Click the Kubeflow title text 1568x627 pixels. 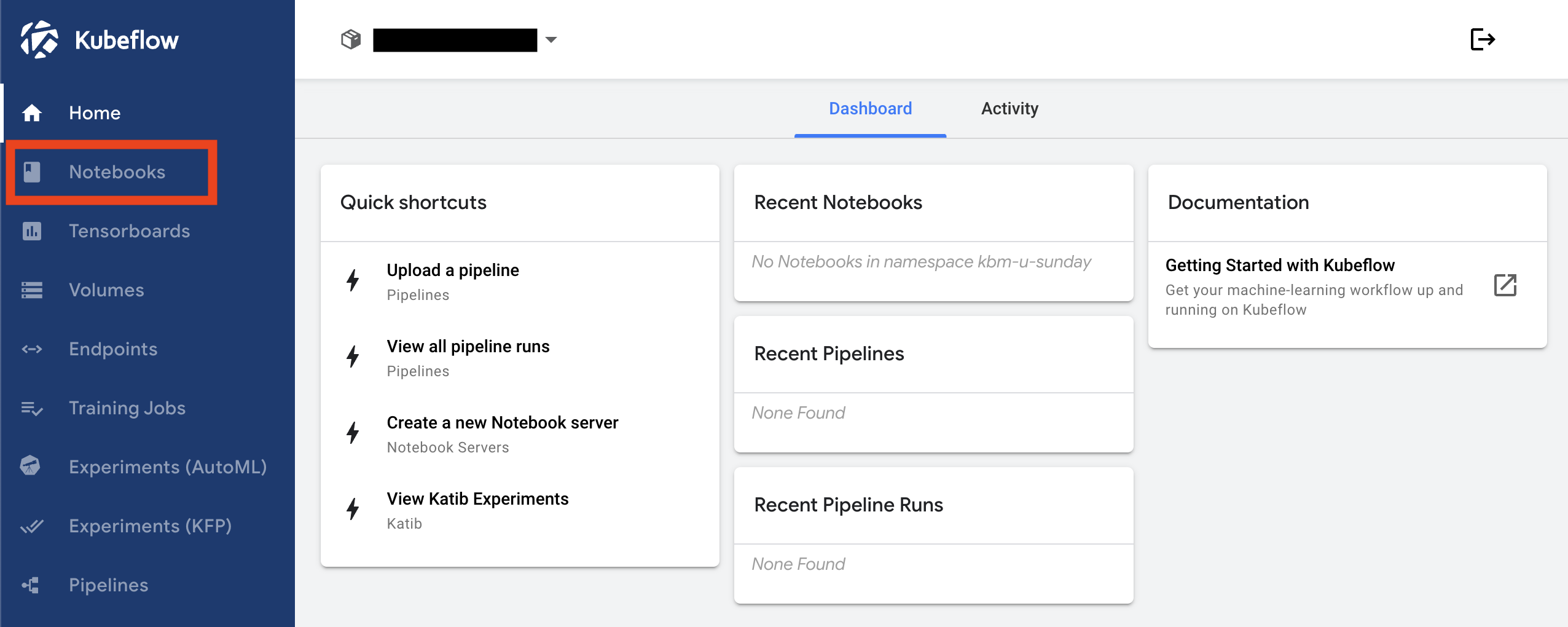(127, 40)
